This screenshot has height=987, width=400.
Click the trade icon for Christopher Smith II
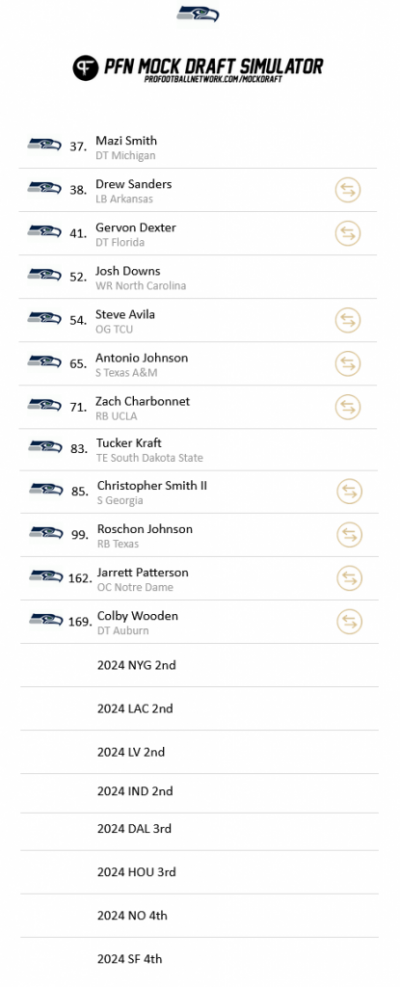(350, 492)
